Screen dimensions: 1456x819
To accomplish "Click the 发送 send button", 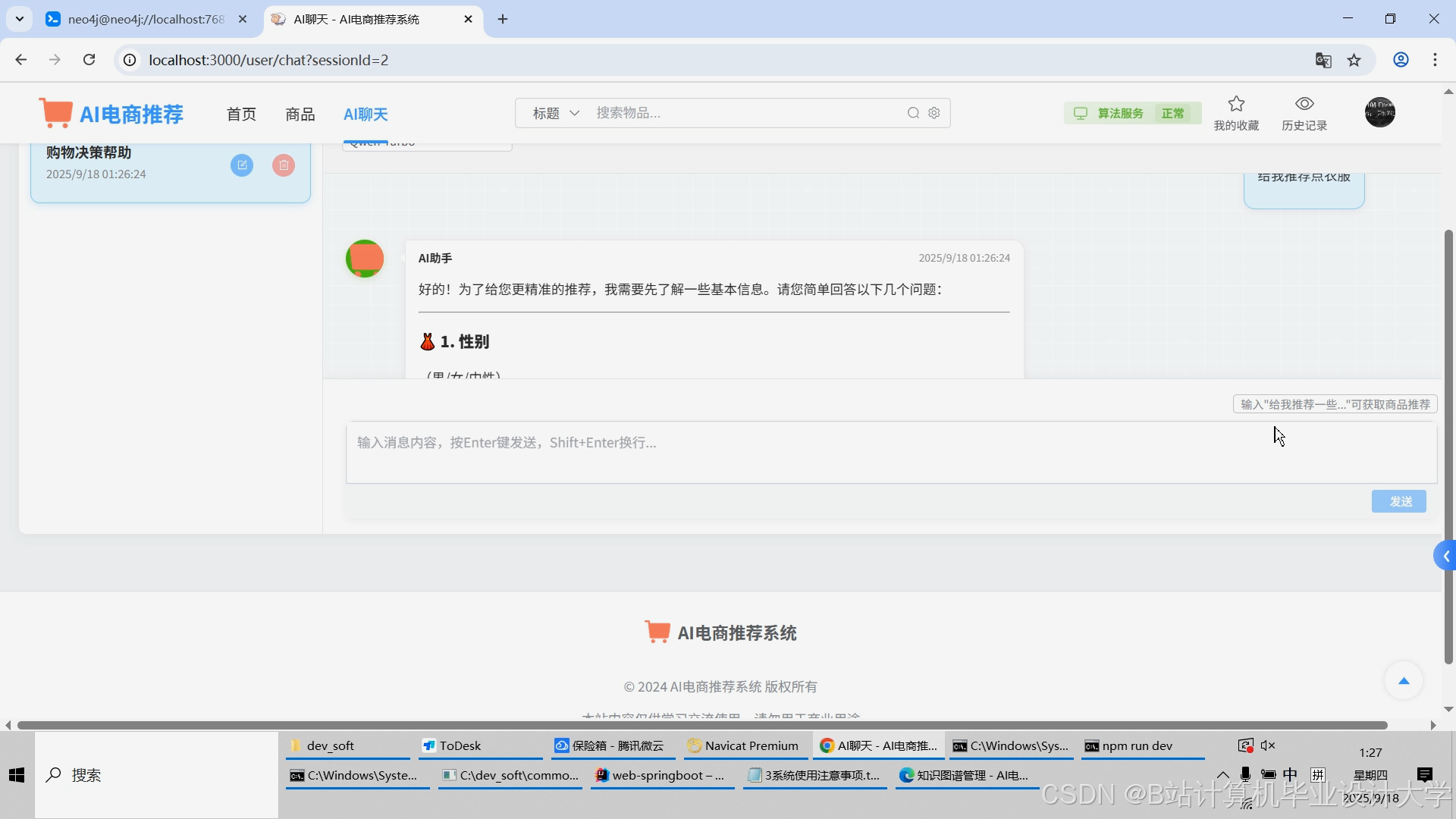I will click(x=1398, y=501).
